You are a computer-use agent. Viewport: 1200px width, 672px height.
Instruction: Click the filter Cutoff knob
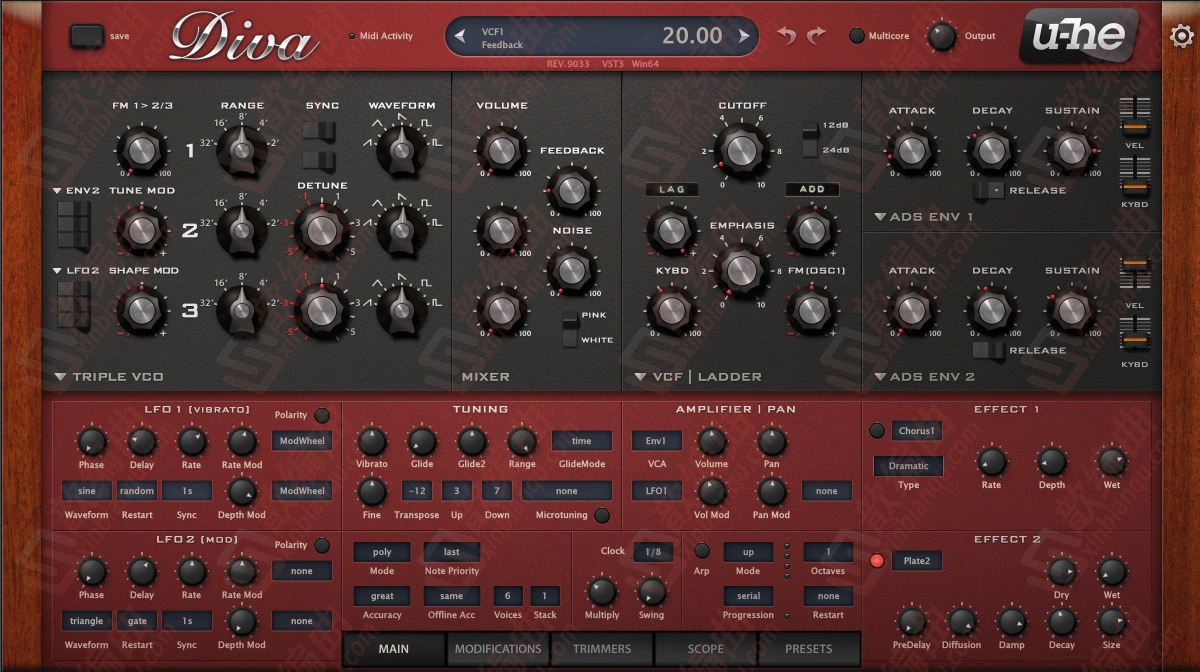(741, 150)
